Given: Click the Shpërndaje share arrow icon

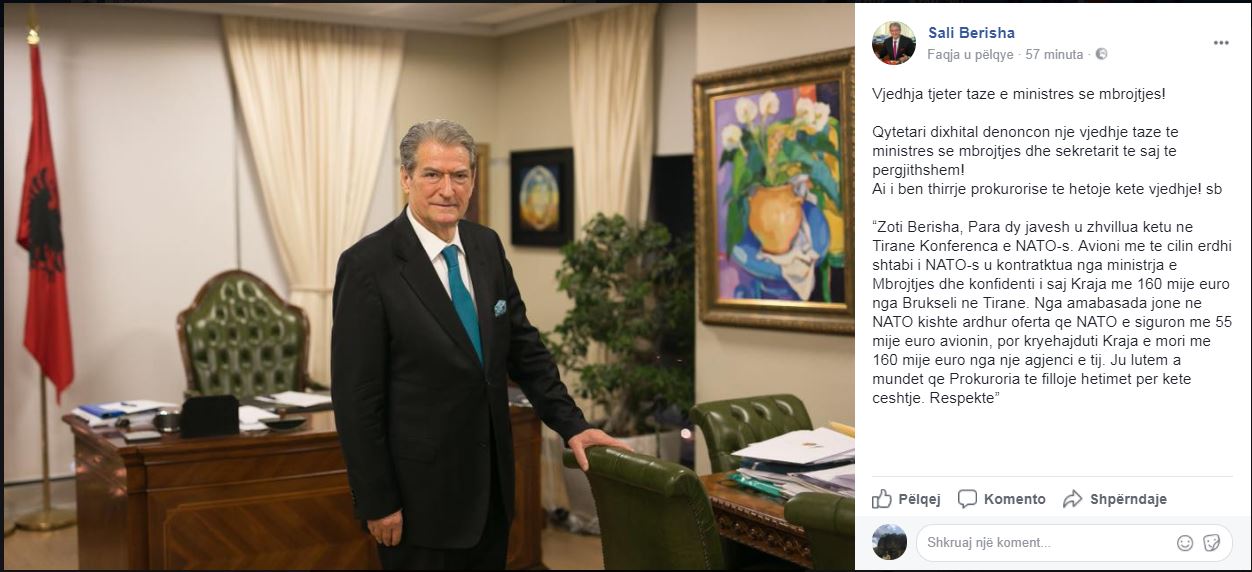Looking at the screenshot, I should [x=1073, y=498].
